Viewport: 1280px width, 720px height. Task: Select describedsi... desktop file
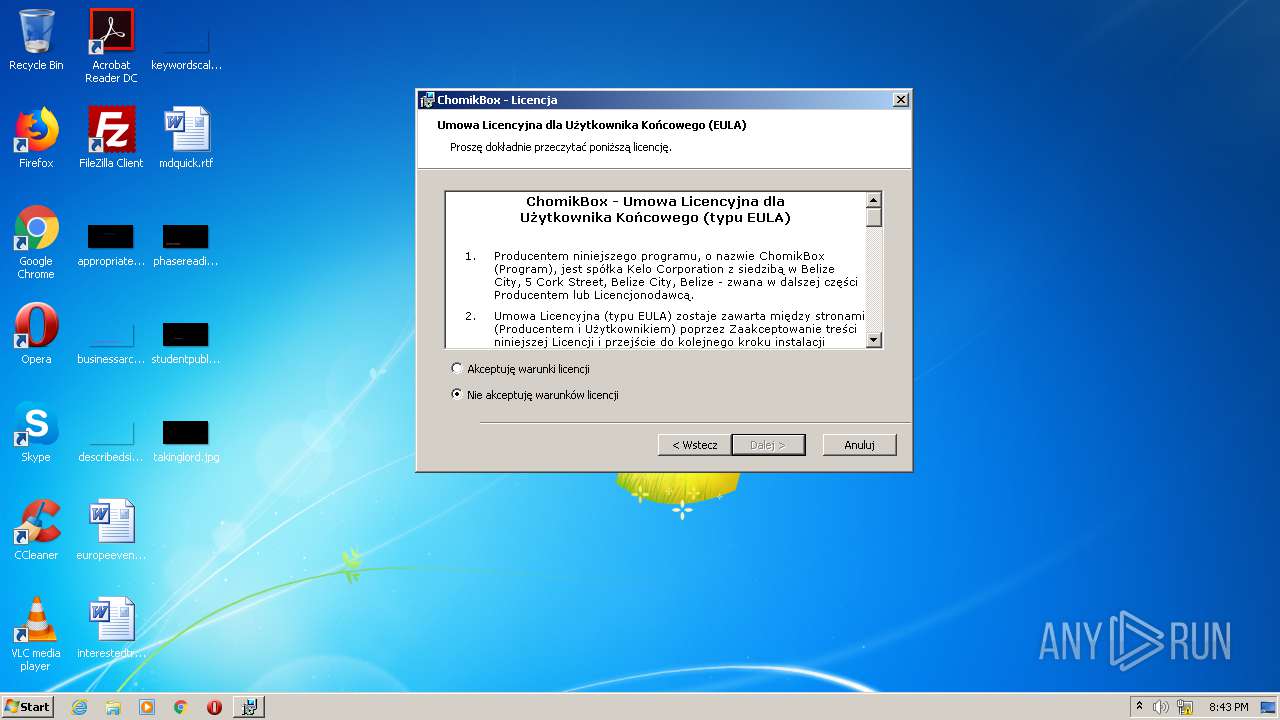click(111, 442)
